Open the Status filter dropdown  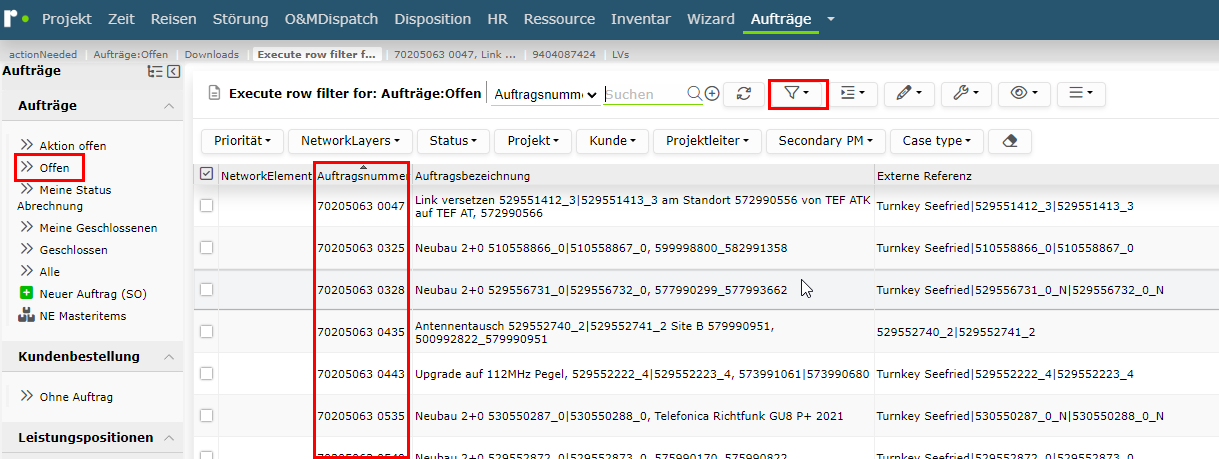click(x=453, y=141)
